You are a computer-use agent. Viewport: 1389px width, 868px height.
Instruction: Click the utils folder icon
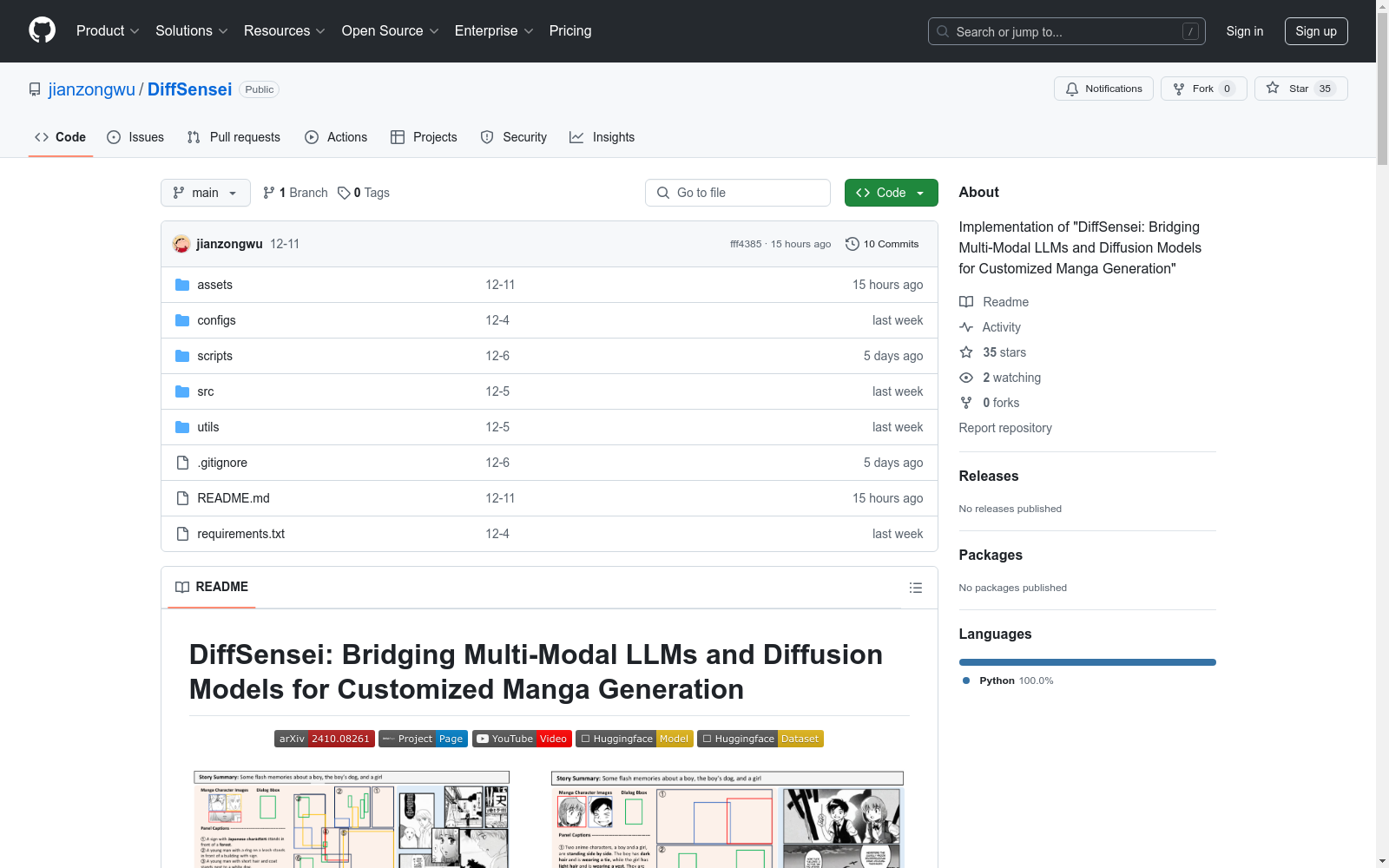(182, 427)
